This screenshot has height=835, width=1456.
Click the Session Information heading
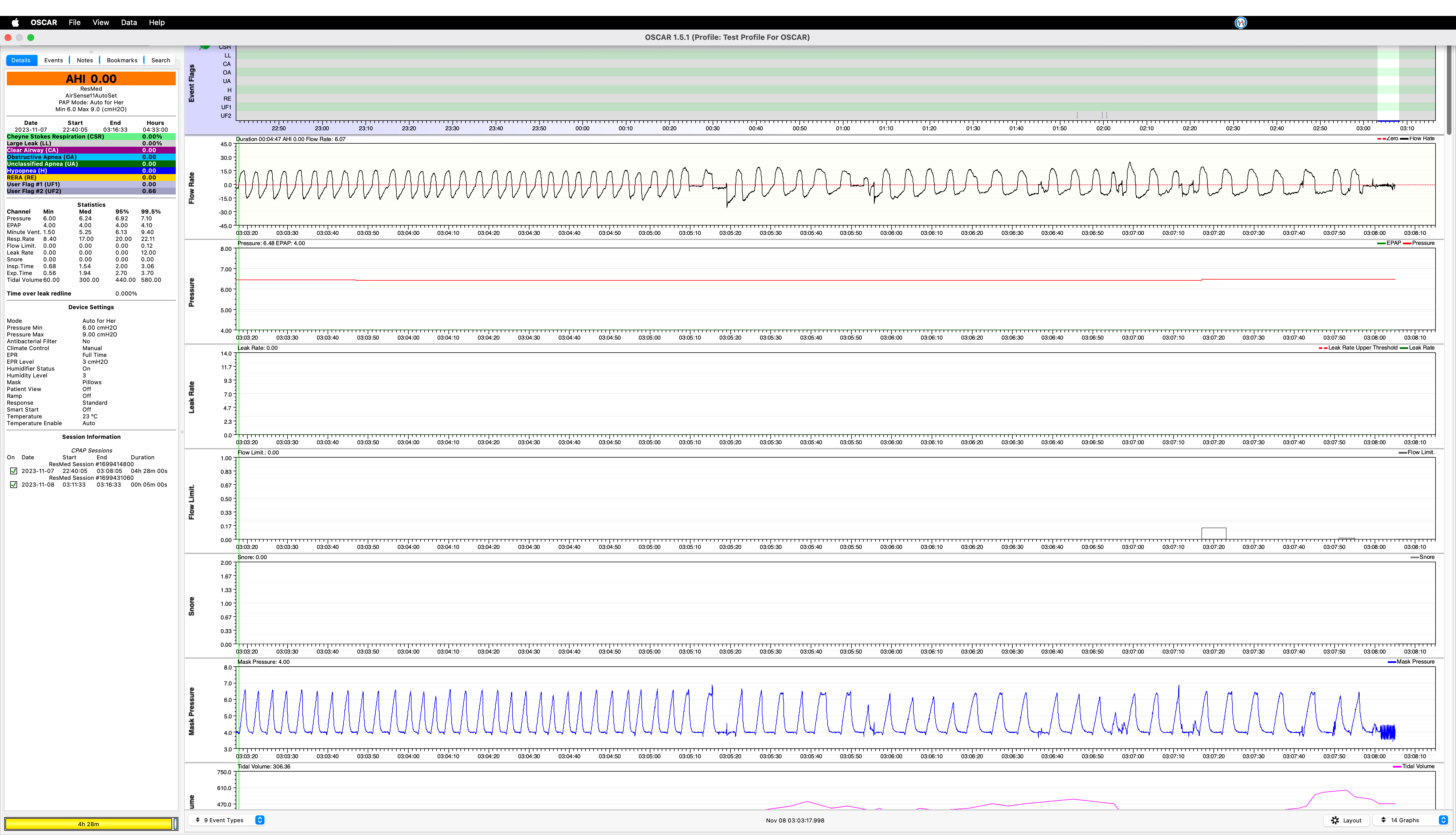91,437
